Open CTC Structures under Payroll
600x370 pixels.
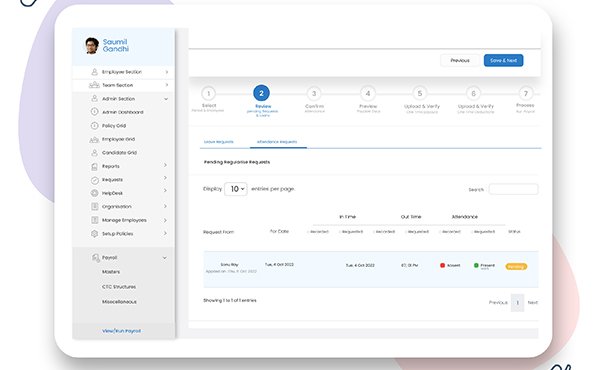[119, 287]
